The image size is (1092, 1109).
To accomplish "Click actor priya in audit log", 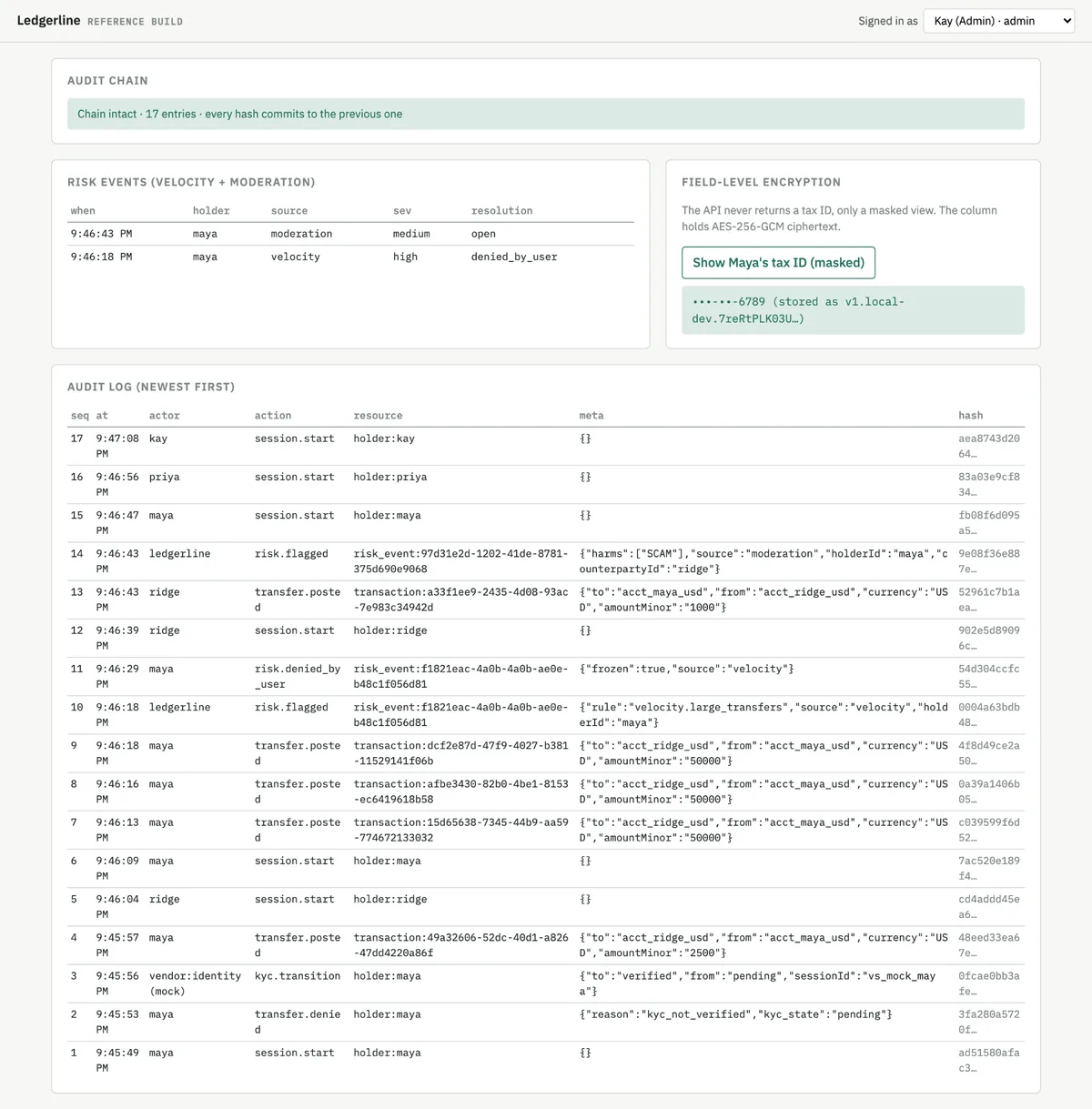I will [165, 477].
